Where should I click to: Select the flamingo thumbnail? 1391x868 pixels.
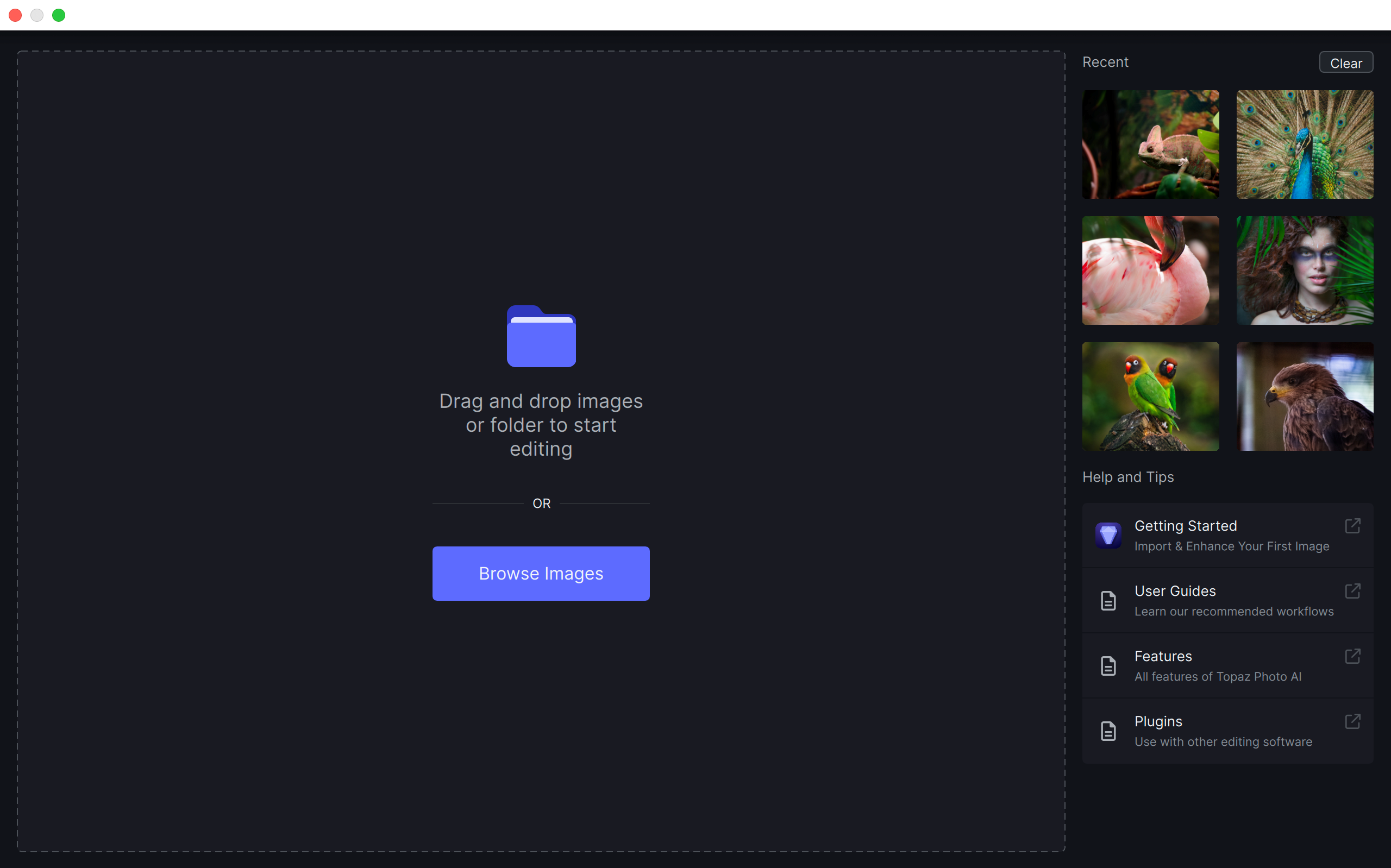[1150, 271]
